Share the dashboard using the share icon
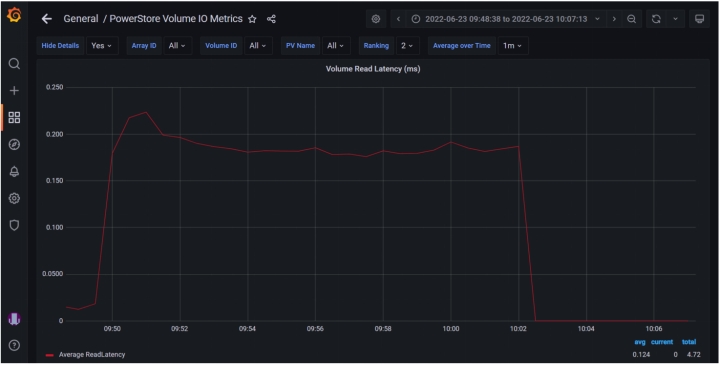This screenshot has width=720, height=365. click(x=271, y=19)
